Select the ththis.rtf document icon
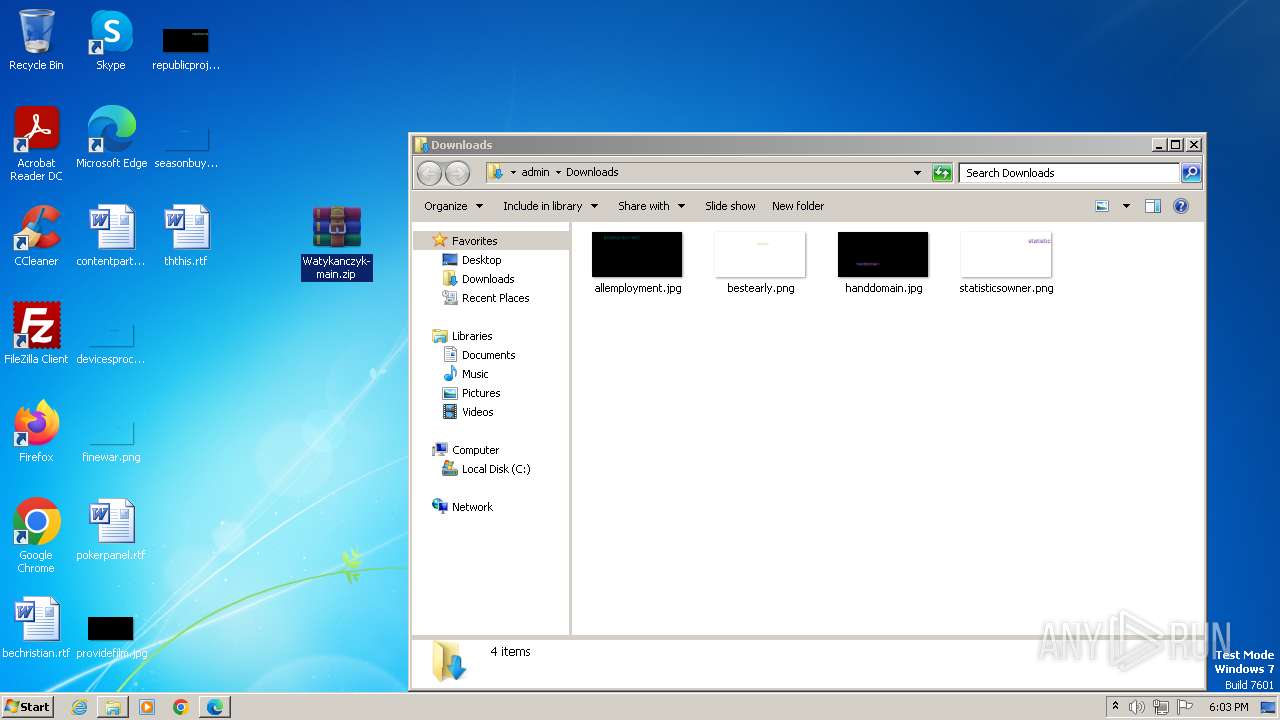 (x=186, y=236)
